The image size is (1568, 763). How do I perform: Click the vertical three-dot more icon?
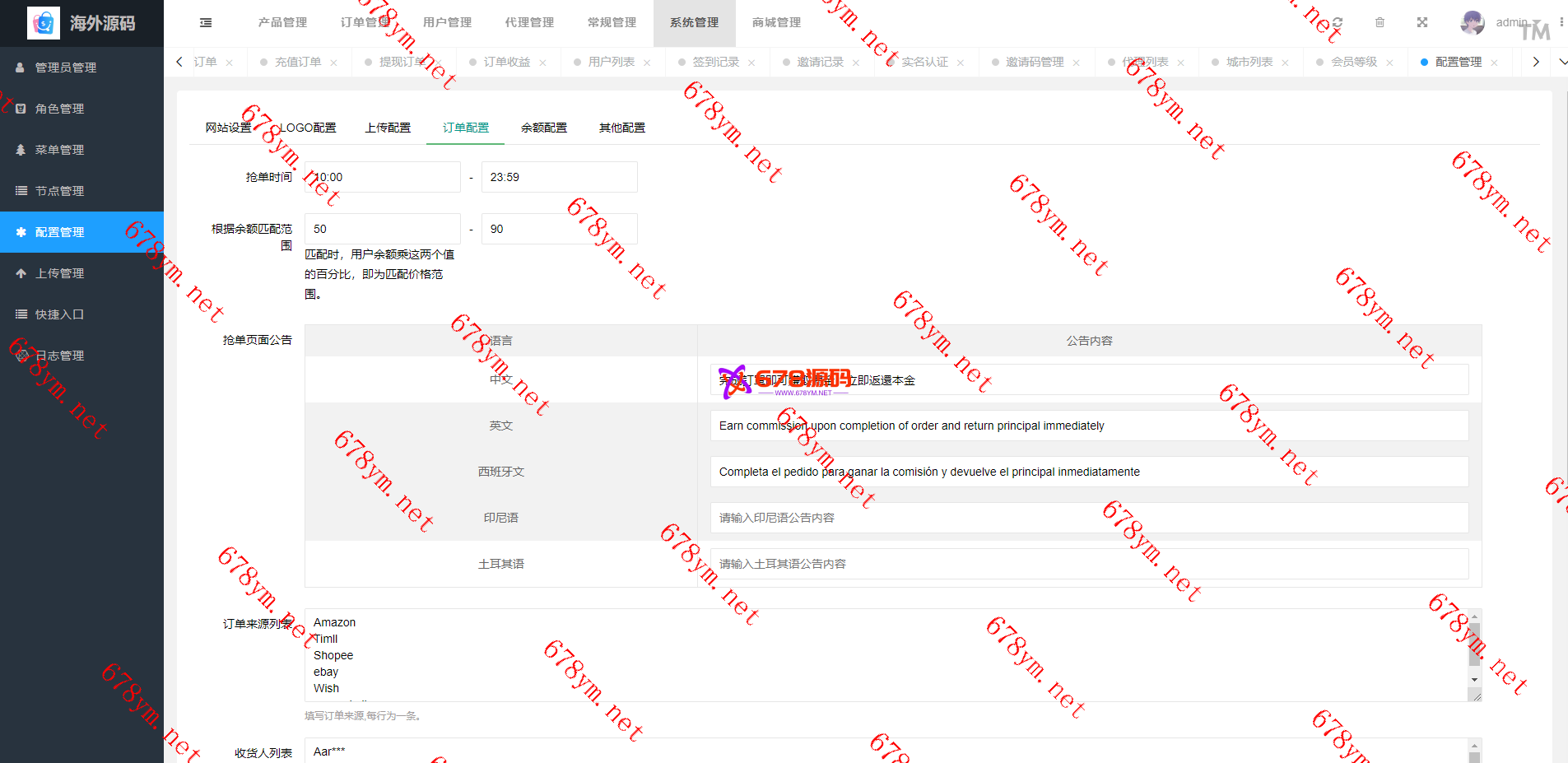(x=1561, y=23)
